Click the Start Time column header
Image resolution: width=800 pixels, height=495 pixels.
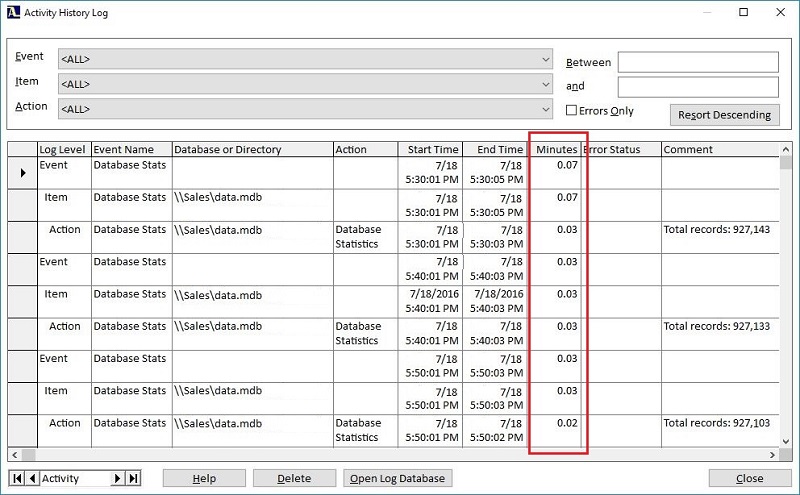[x=431, y=150]
